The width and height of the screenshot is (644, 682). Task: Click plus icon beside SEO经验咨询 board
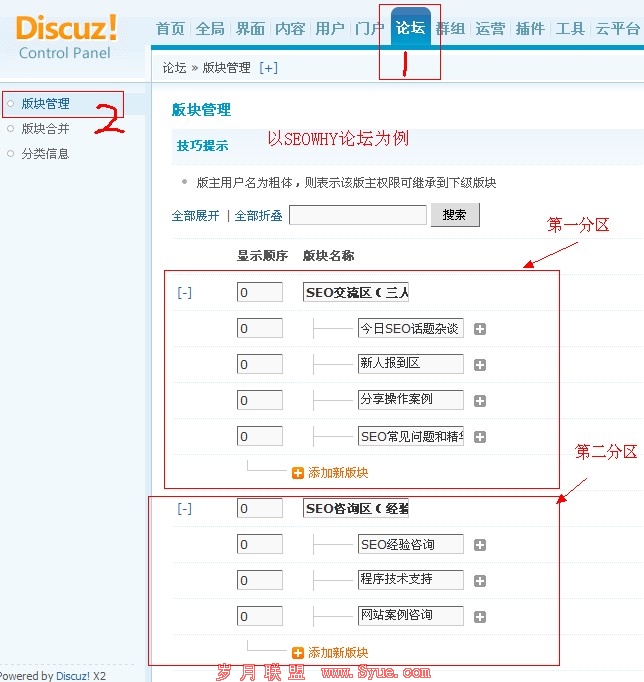pyautogui.click(x=480, y=545)
